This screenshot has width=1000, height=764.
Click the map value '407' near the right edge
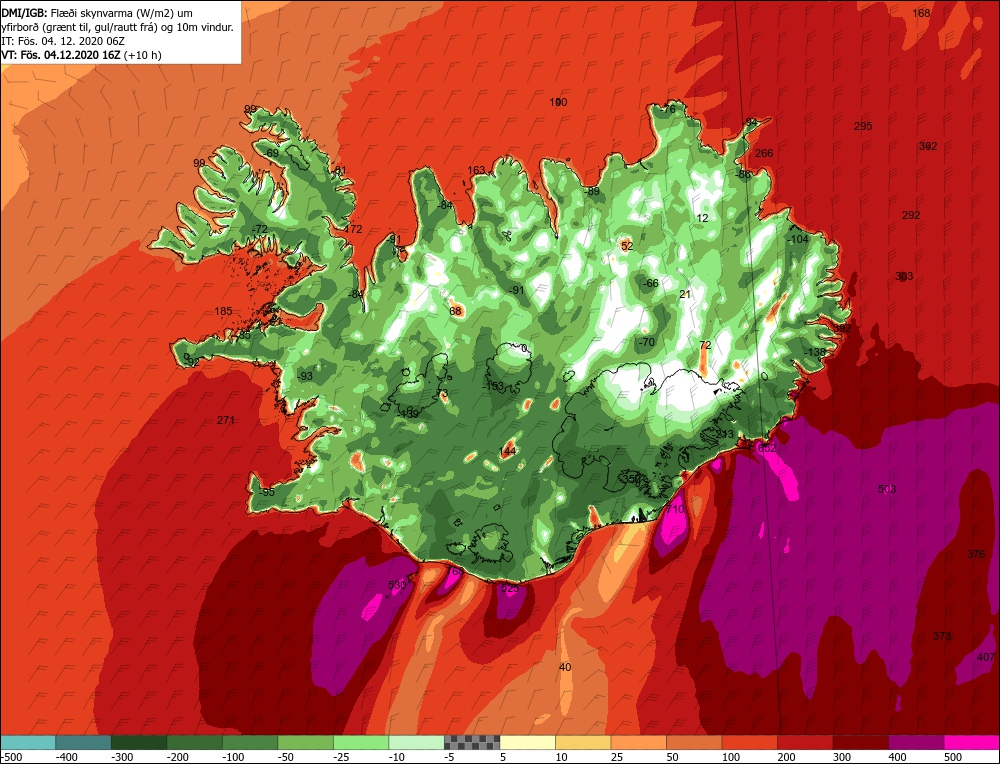click(985, 657)
